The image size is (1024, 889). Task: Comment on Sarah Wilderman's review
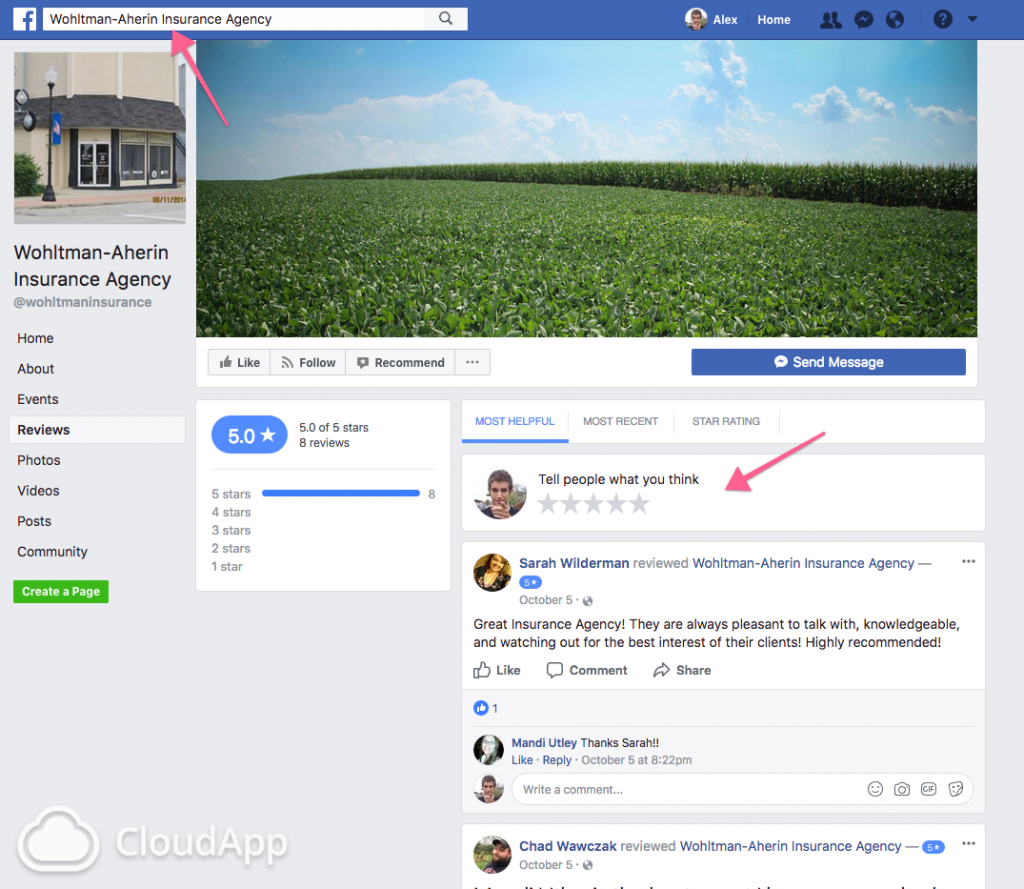586,670
